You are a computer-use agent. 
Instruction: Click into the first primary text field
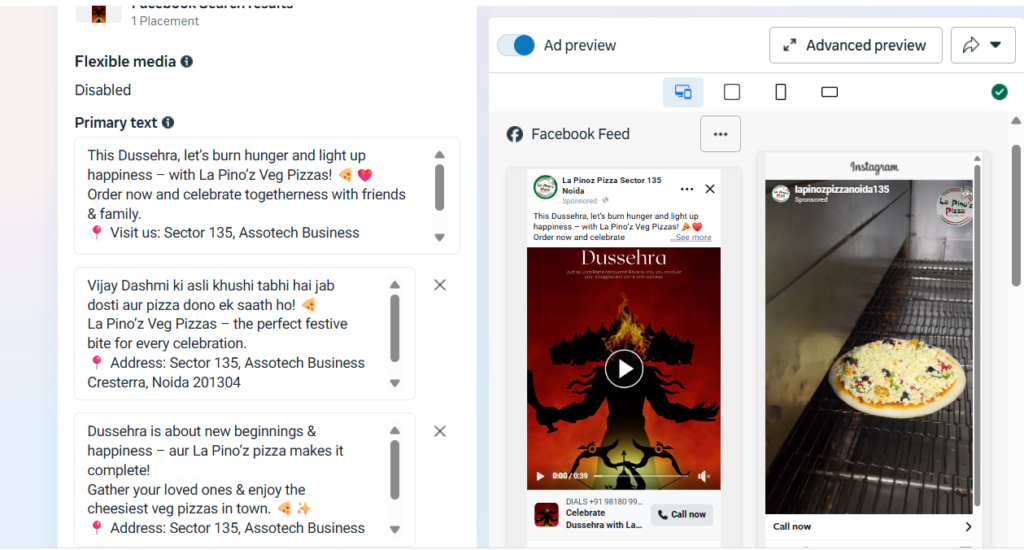coord(255,195)
